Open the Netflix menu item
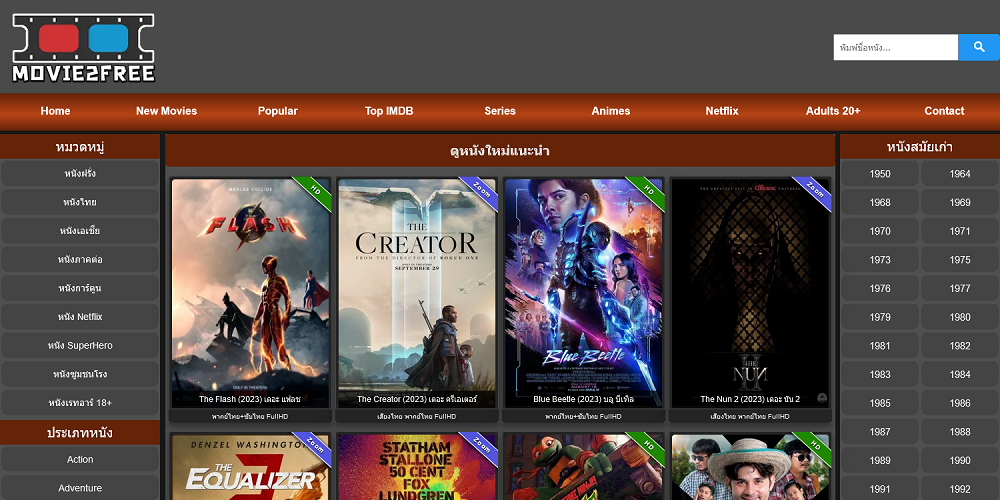The height and width of the screenshot is (500, 1000). coord(722,111)
